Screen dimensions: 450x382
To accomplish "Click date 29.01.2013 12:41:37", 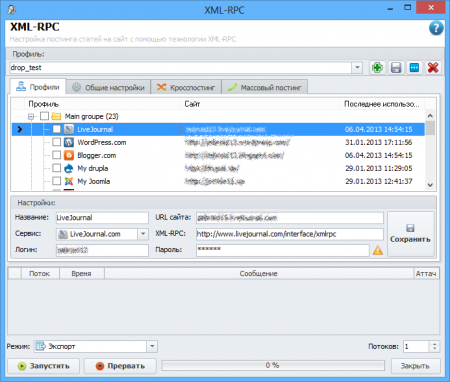I will coord(379,181).
